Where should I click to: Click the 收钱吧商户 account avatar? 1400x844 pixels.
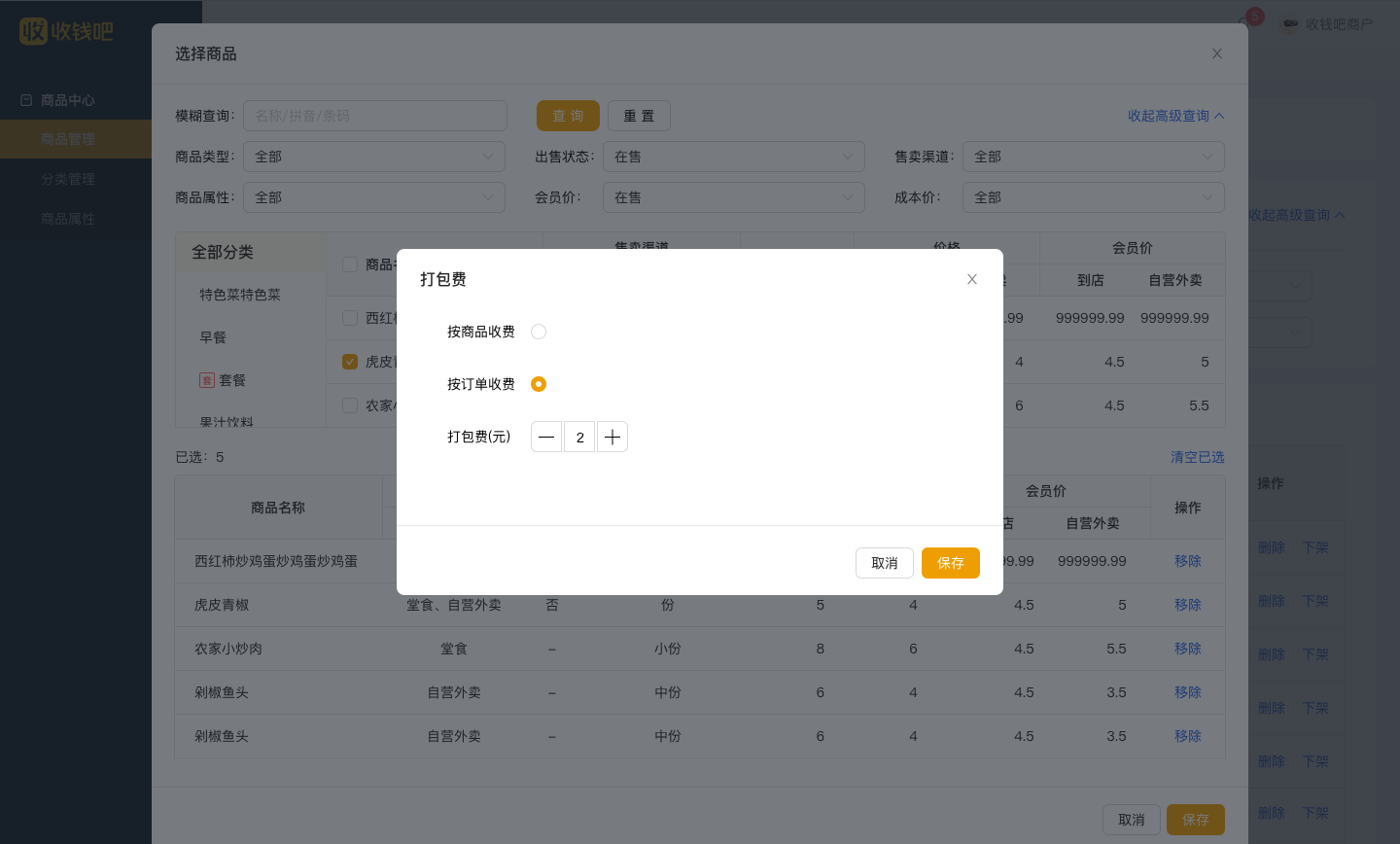click(x=1290, y=24)
